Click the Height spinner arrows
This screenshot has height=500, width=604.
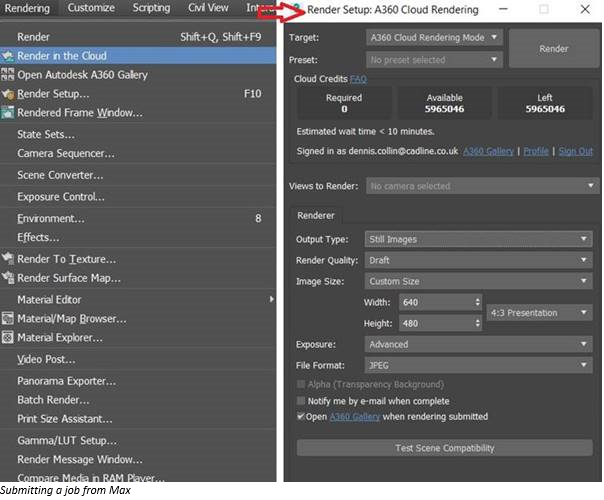(x=478, y=323)
